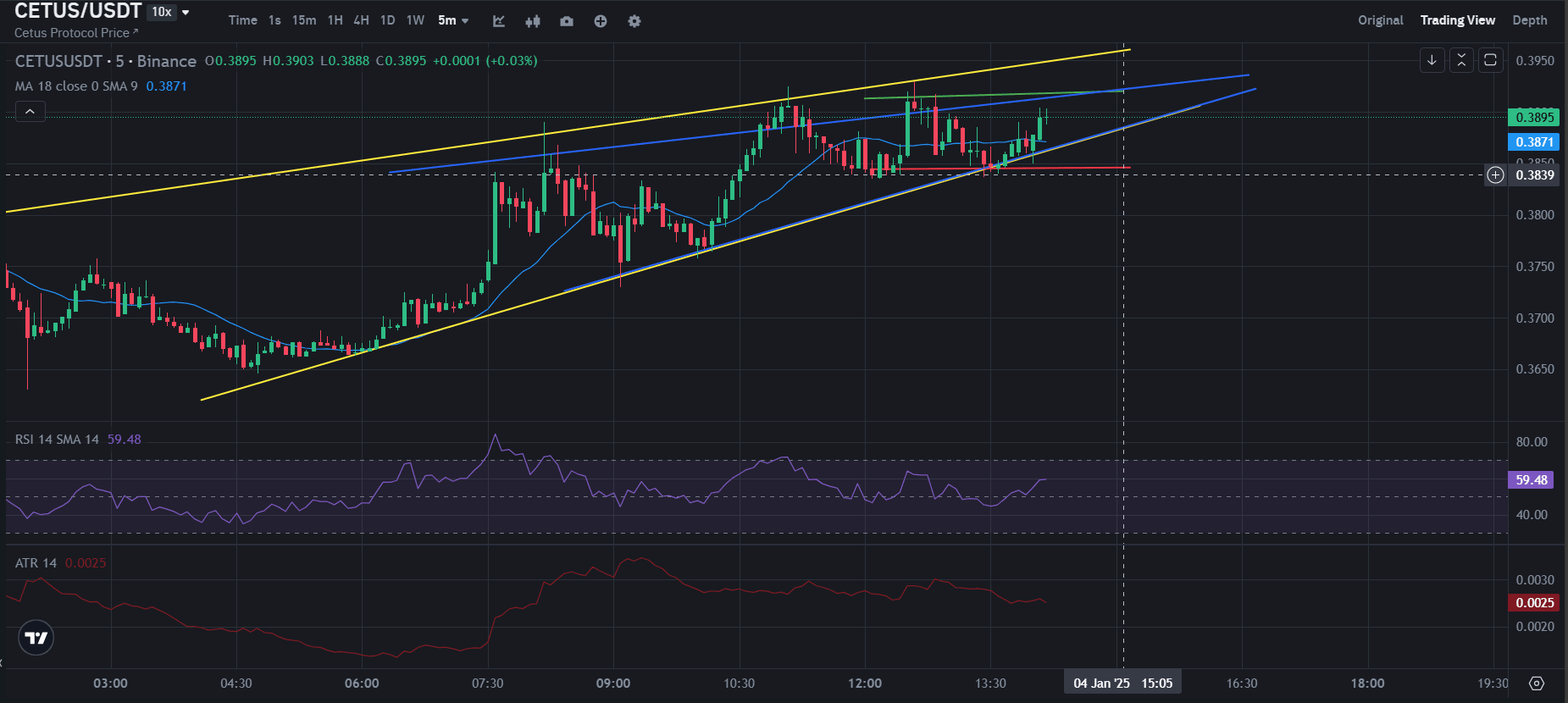Click the 0.3700 price axis label

coord(1535,318)
